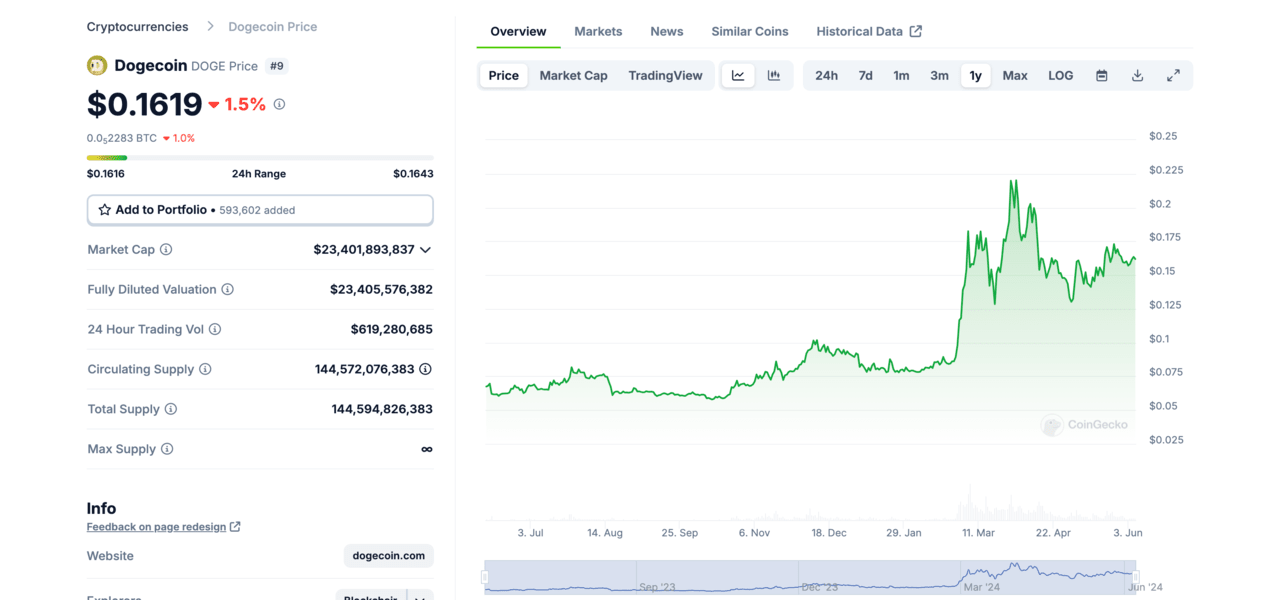Click the left handle of range slider
Image resolution: width=1280 pixels, height=600 pixels.
coord(485,576)
